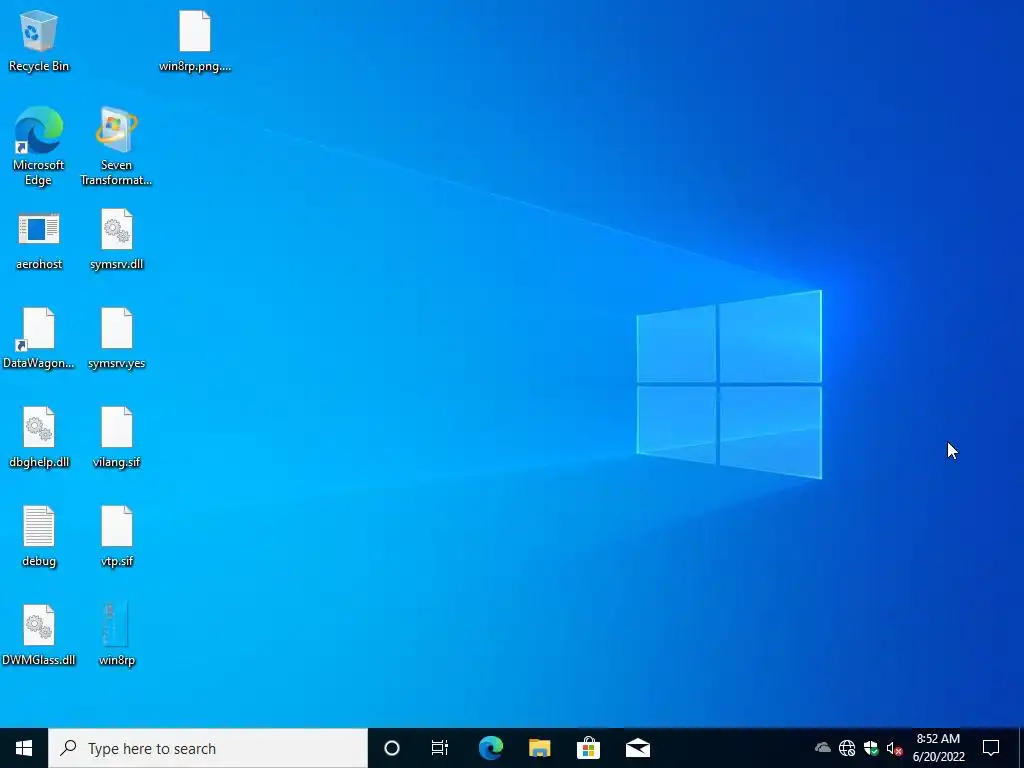The image size is (1024, 768).
Task: Open Task View on the taskbar
Action: pyautogui.click(x=440, y=748)
